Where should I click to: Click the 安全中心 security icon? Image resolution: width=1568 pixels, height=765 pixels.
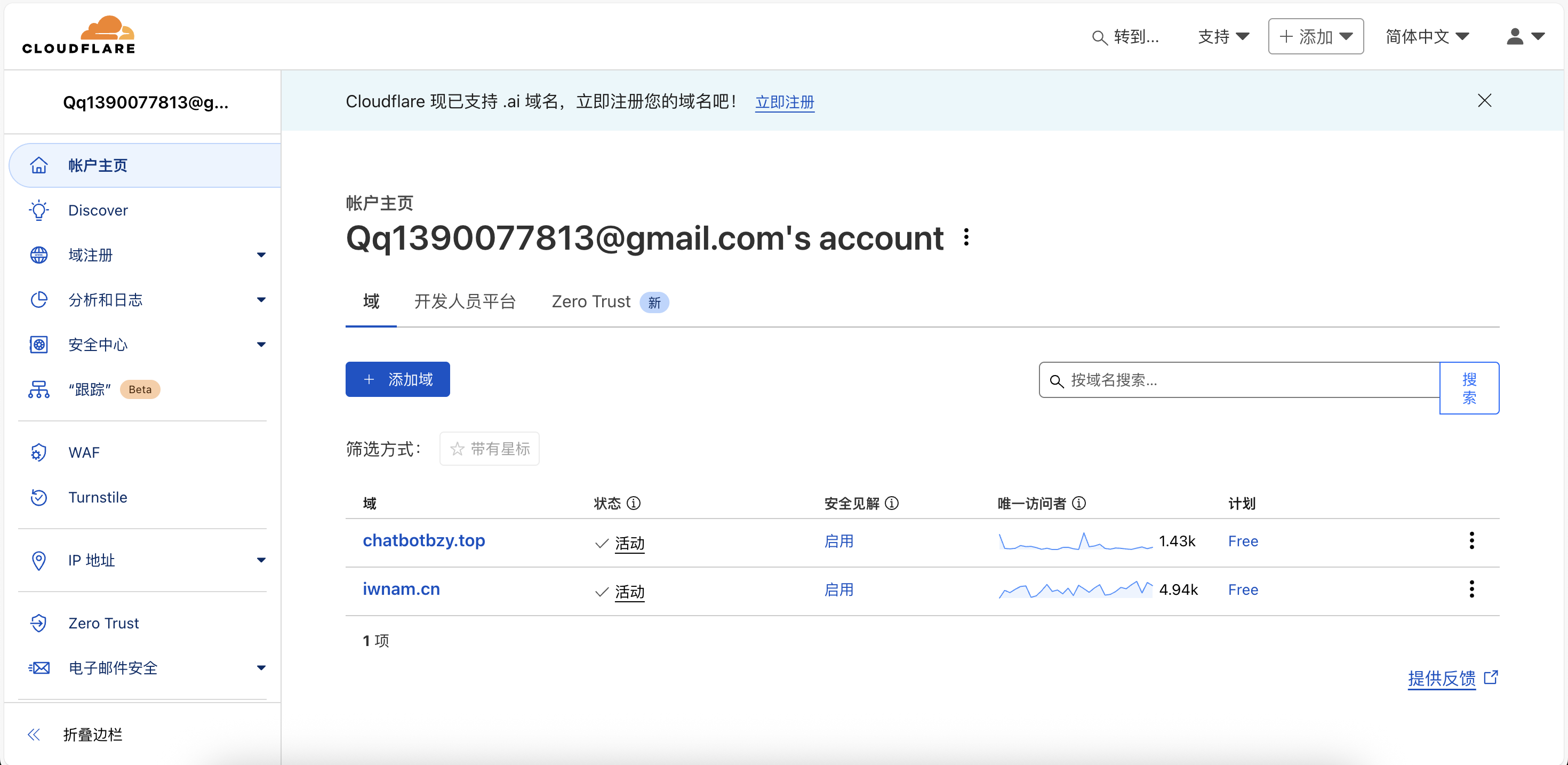(39, 345)
